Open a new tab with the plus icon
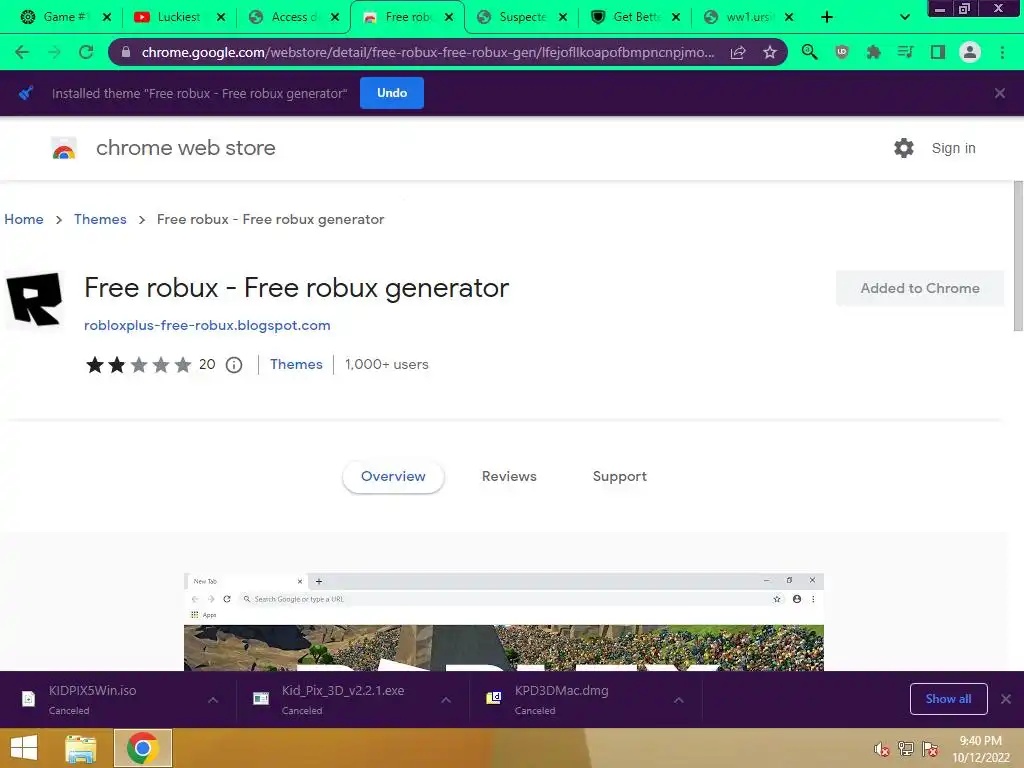The height and width of the screenshot is (768, 1024). [x=827, y=17]
